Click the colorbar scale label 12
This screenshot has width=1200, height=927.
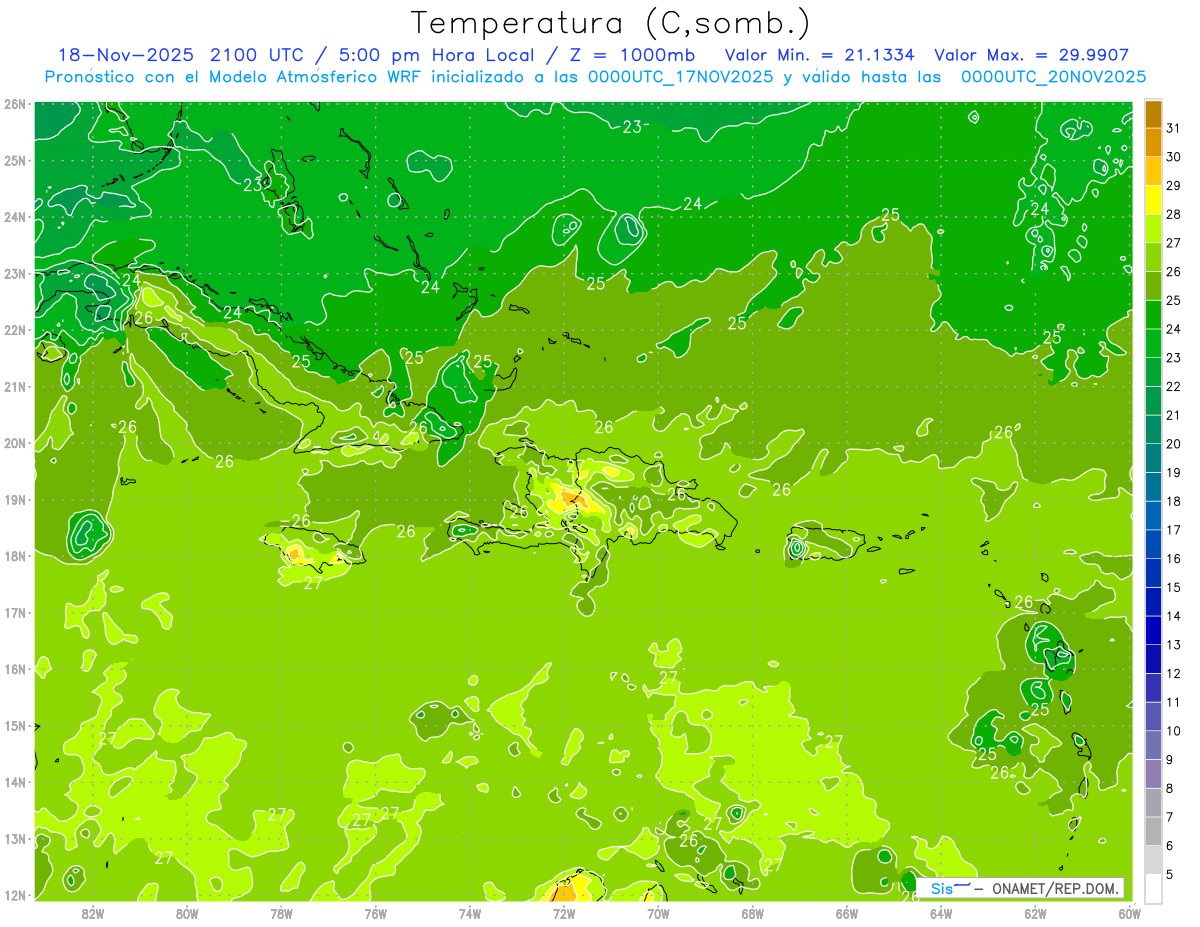click(1173, 673)
